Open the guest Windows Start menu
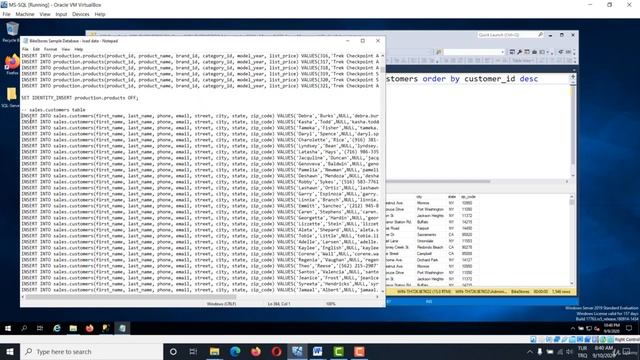Screen dimensions: 640x360 [8, 328]
